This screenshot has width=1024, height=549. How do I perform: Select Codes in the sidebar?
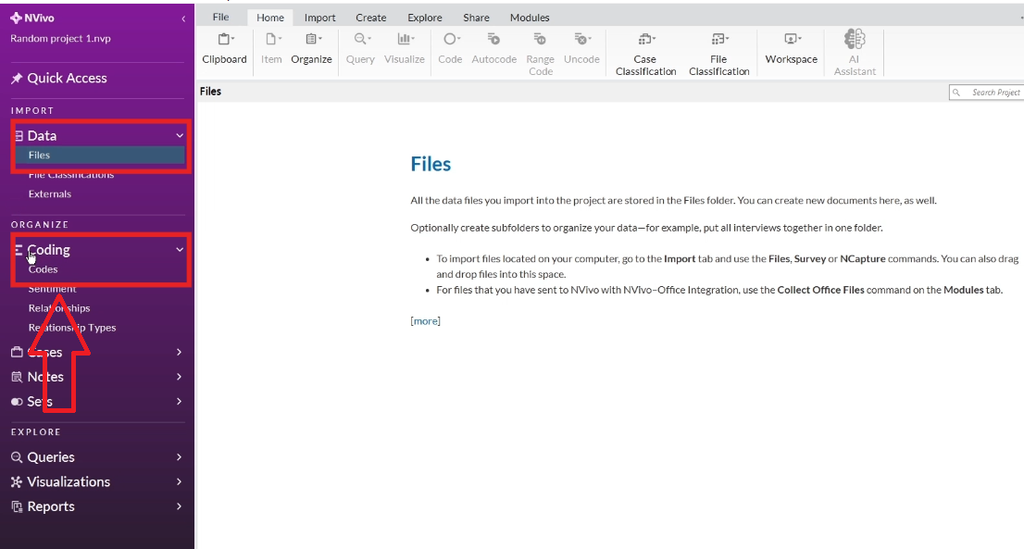tap(43, 269)
